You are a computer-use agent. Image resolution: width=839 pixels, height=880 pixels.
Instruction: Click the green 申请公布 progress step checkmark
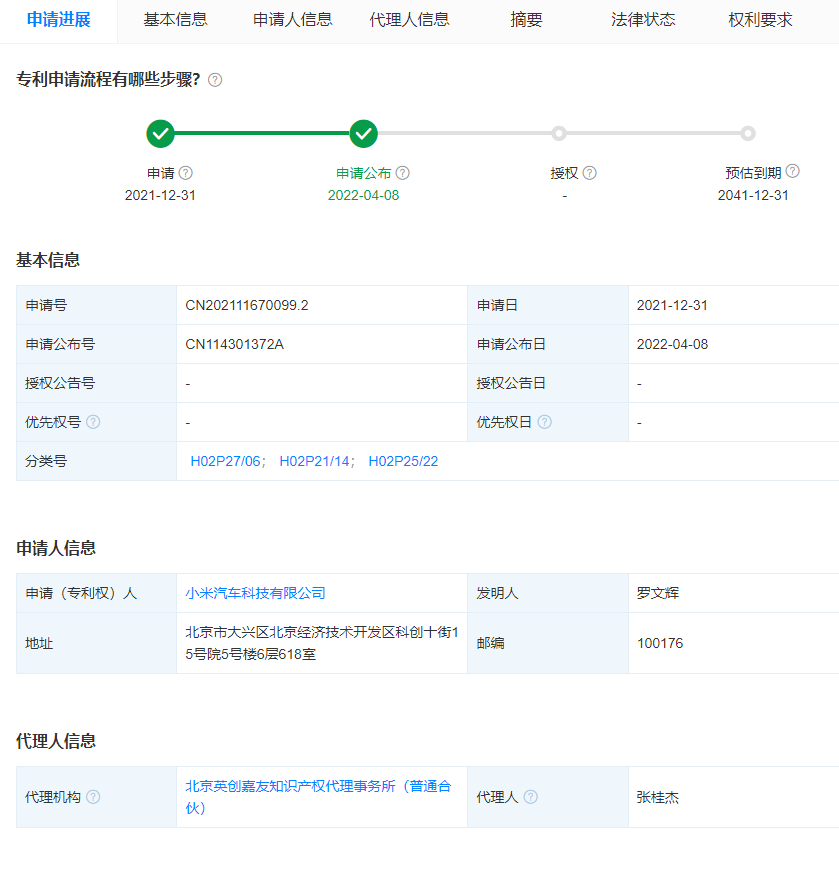point(364,133)
